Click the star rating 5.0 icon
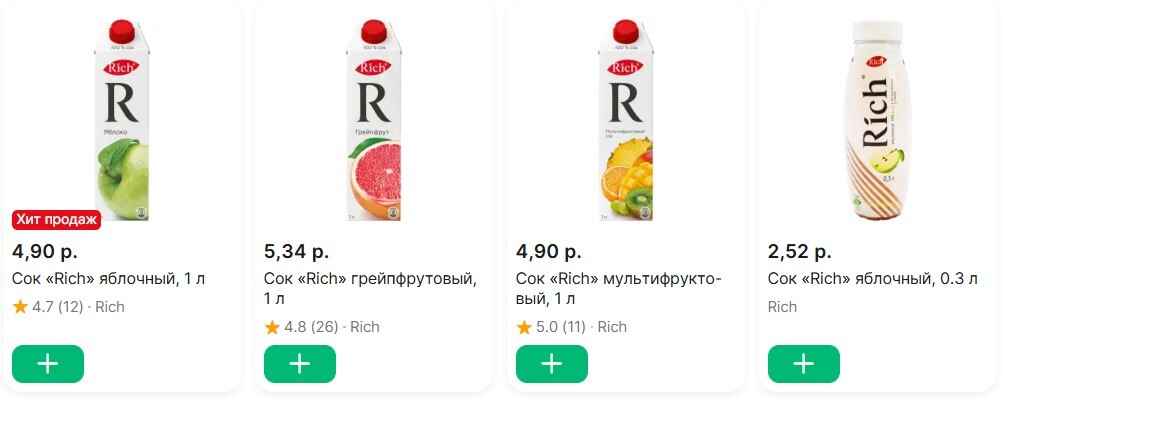Viewport: 1174px width, 431px height. 524,327
